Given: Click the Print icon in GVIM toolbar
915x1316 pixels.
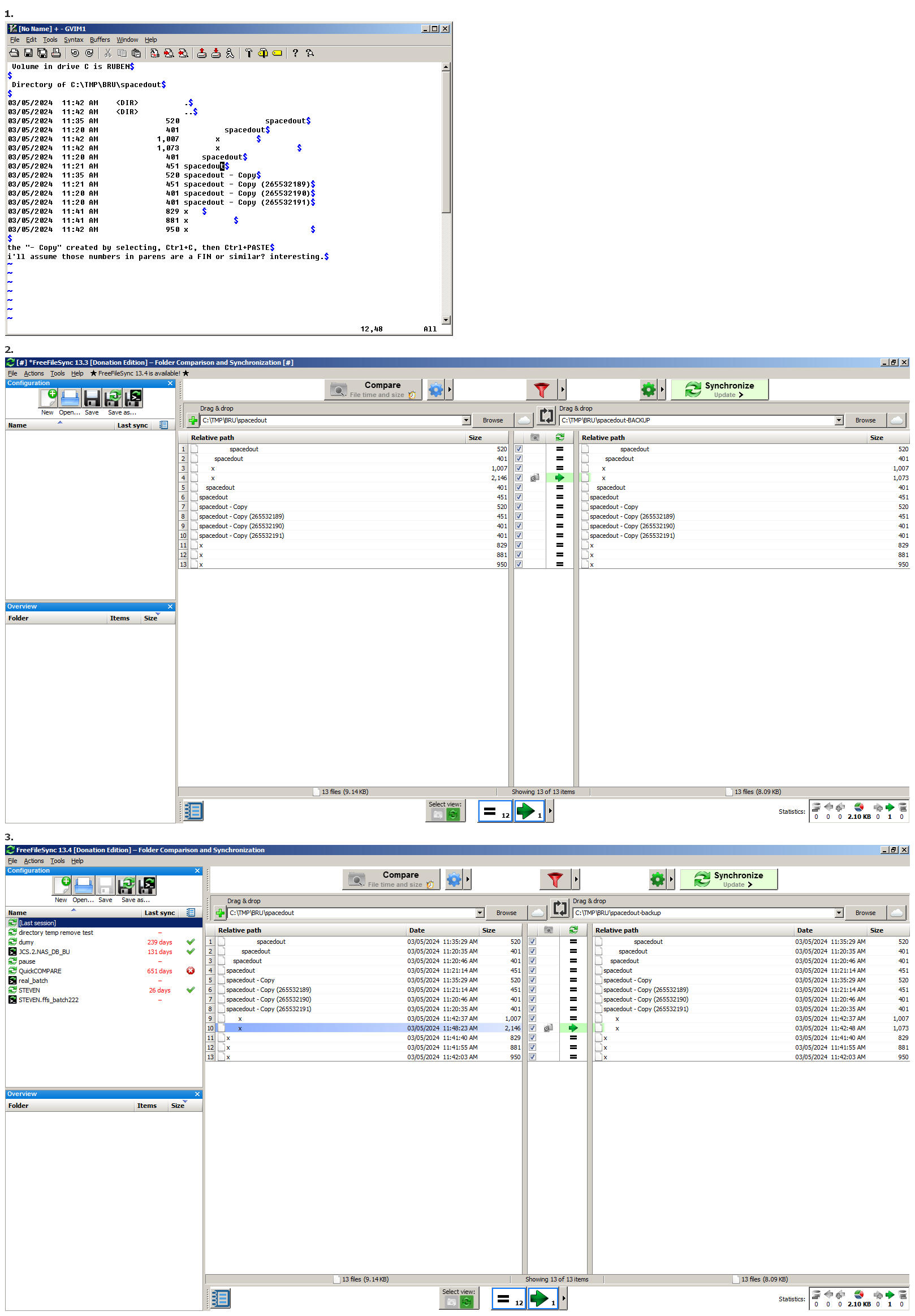Looking at the screenshot, I should pyautogui.click(x=55, y=53).
